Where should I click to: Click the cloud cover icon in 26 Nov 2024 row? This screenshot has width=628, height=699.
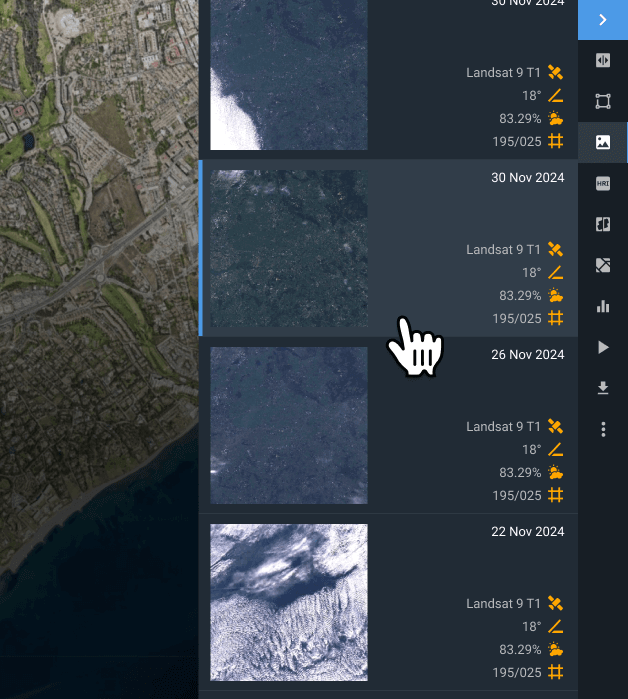pyautogui.click(x=555, y=472)
